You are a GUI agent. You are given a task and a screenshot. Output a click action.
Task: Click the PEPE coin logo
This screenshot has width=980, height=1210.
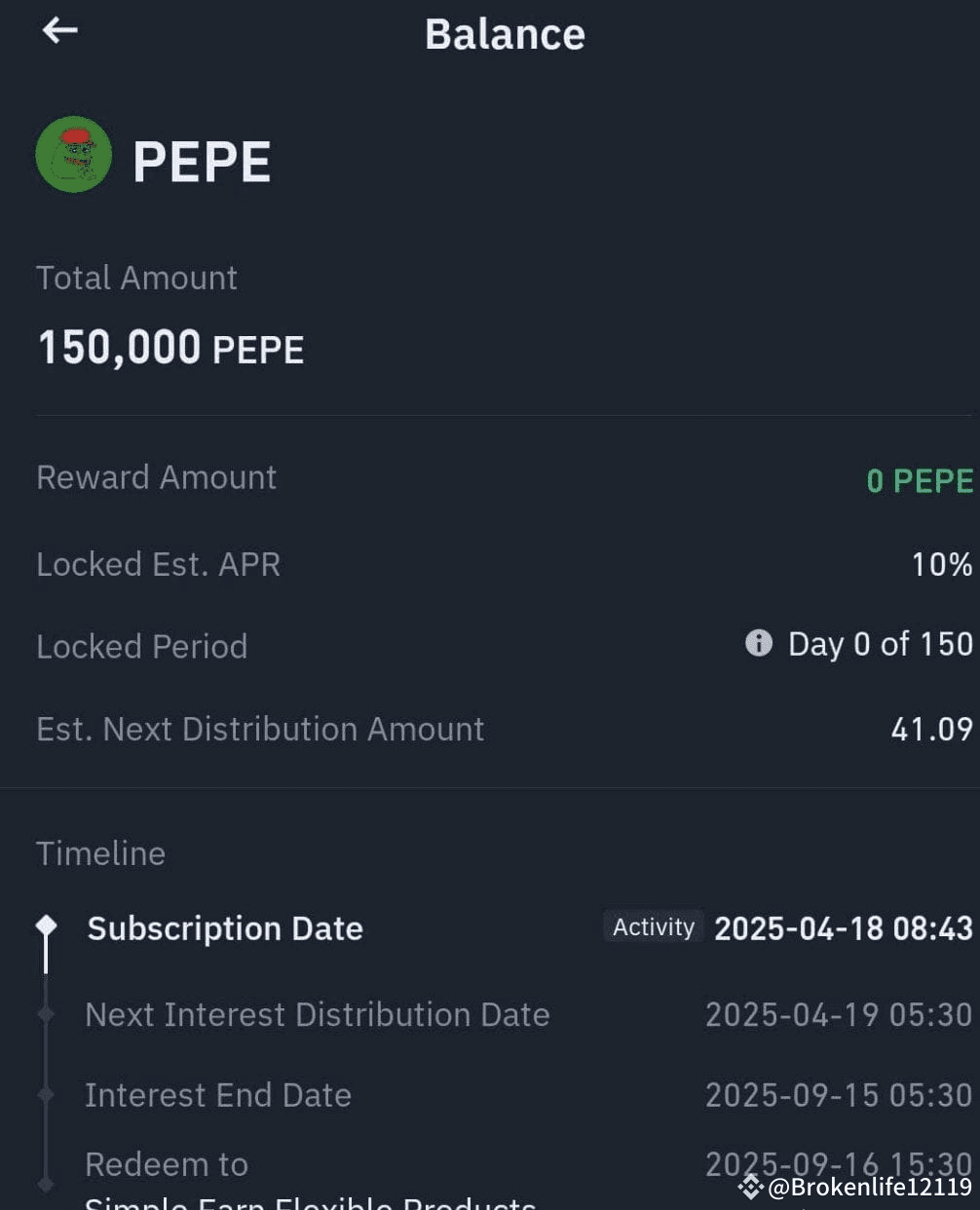74,154
